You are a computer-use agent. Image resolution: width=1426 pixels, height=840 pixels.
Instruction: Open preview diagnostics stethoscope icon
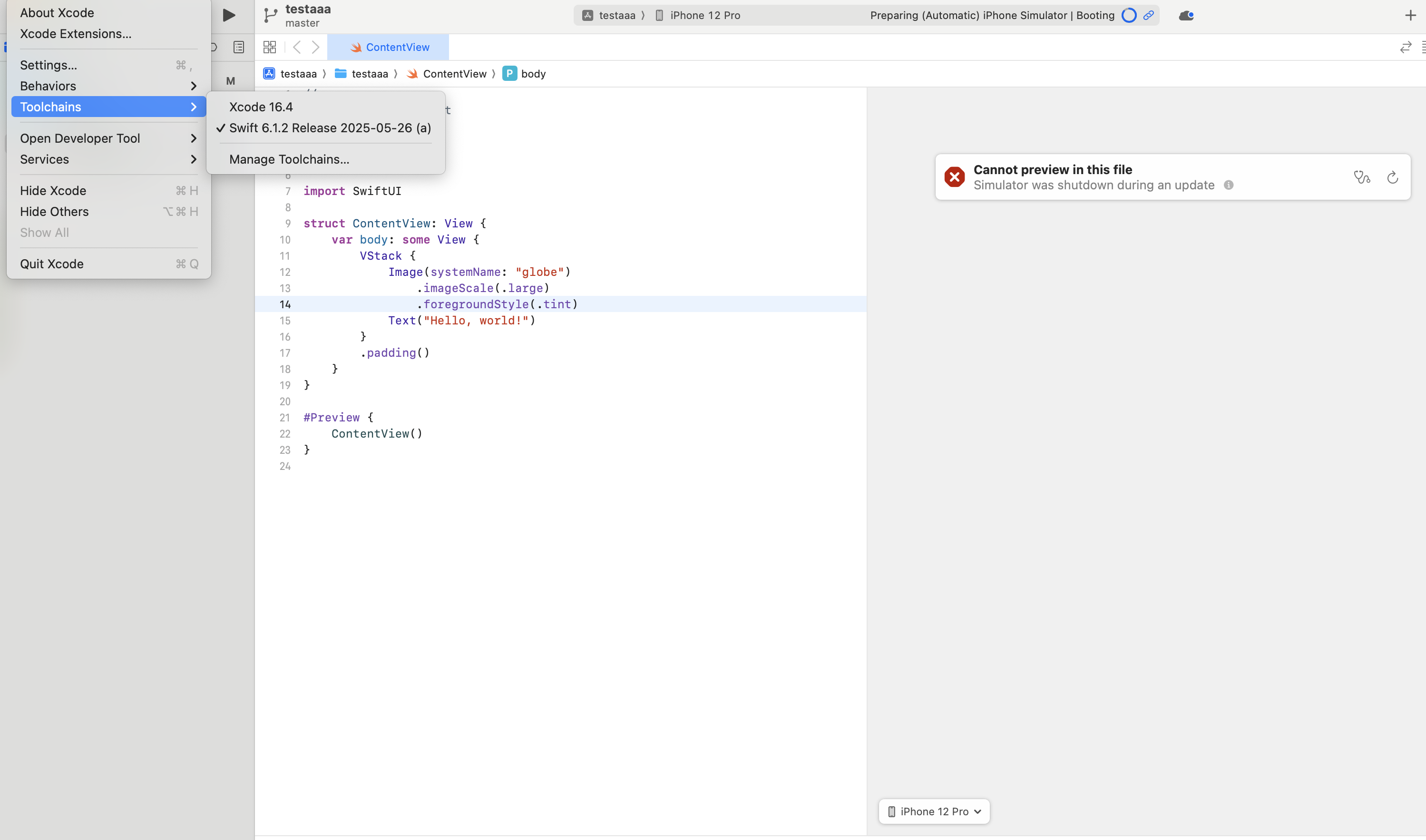1362,178
